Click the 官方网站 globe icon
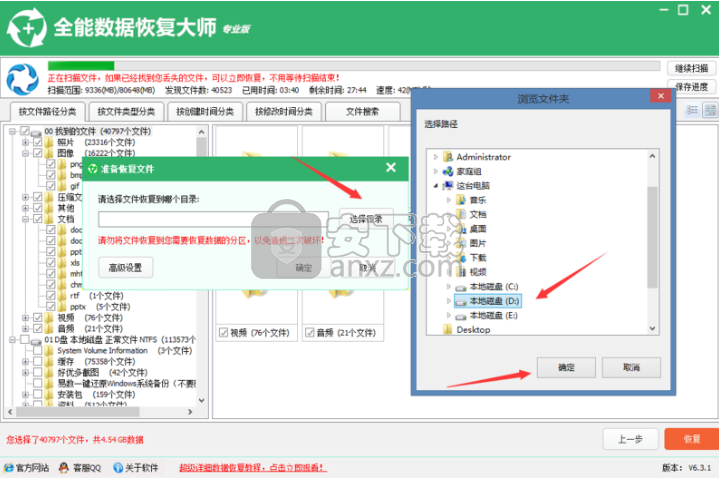This screenshot has height=481, width=719. coord(9,467)
